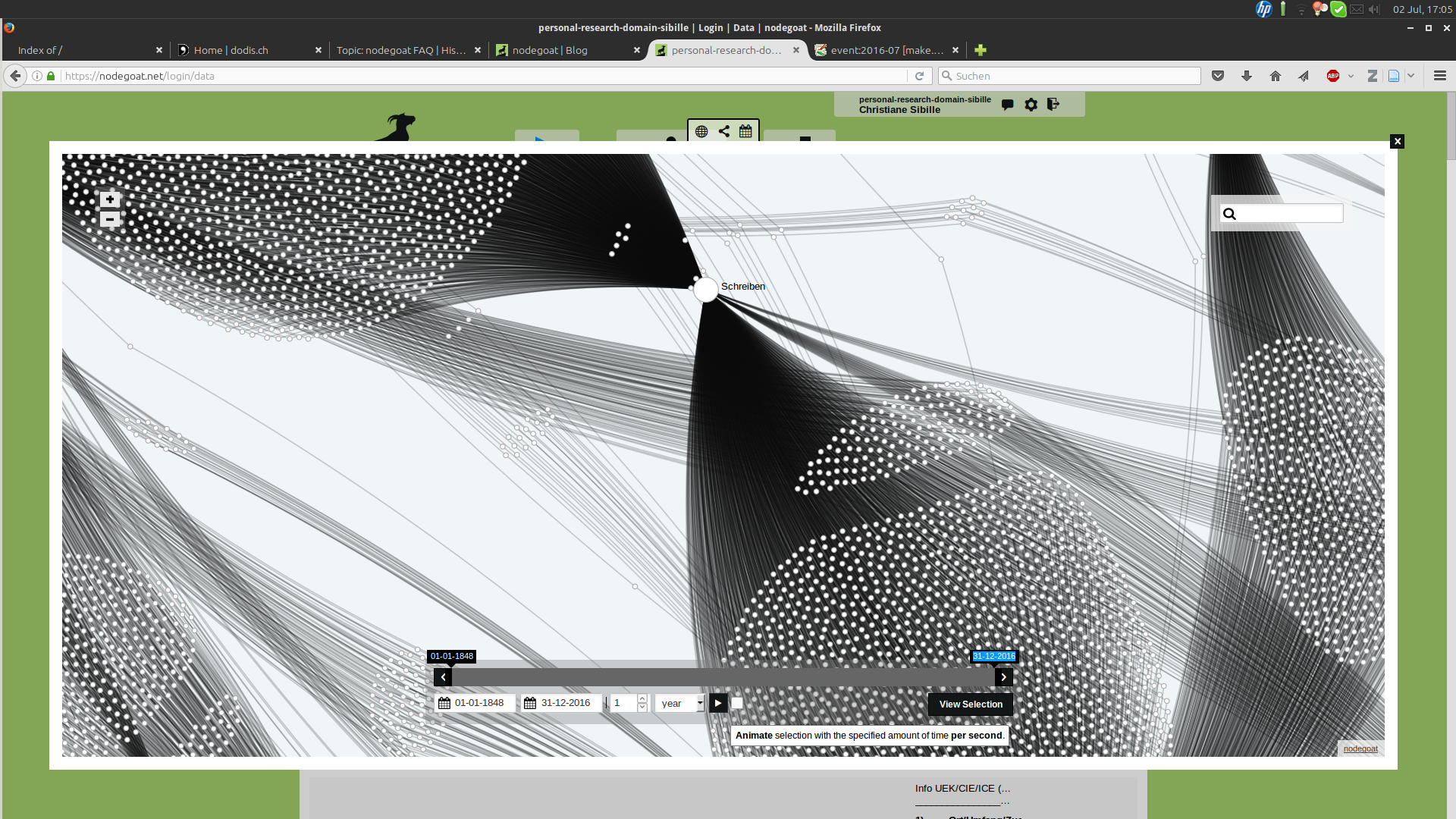Open calendar picker for end date 31-12-2016

click(530, 704)
